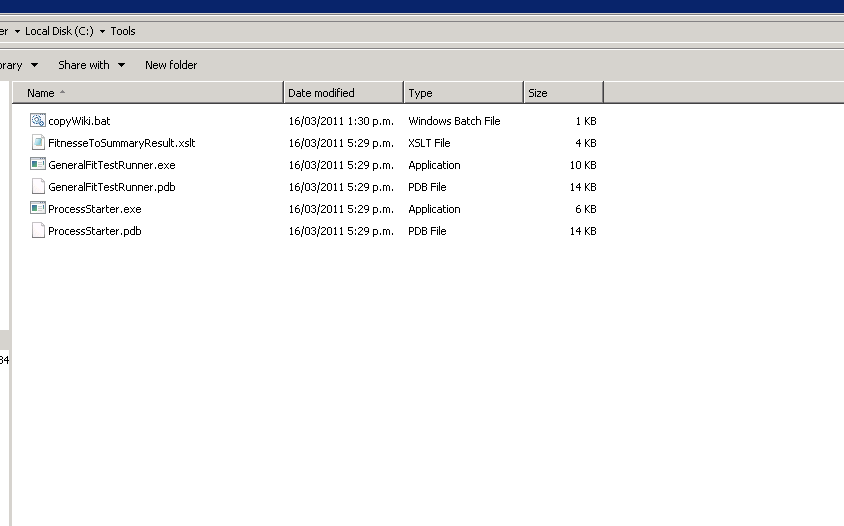Click the Application type of GeneralFitTestRunner.exe
844x526 pixels.
(434, 165)
